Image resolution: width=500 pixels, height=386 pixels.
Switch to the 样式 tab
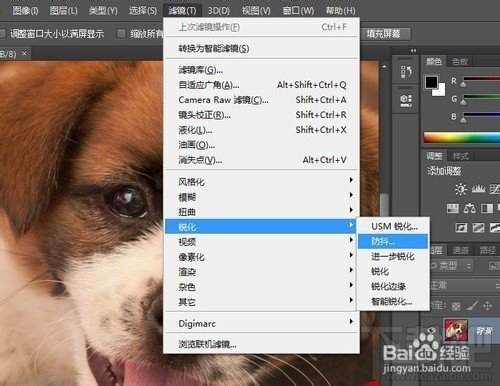pyautogui.click(x=460, y=156)
